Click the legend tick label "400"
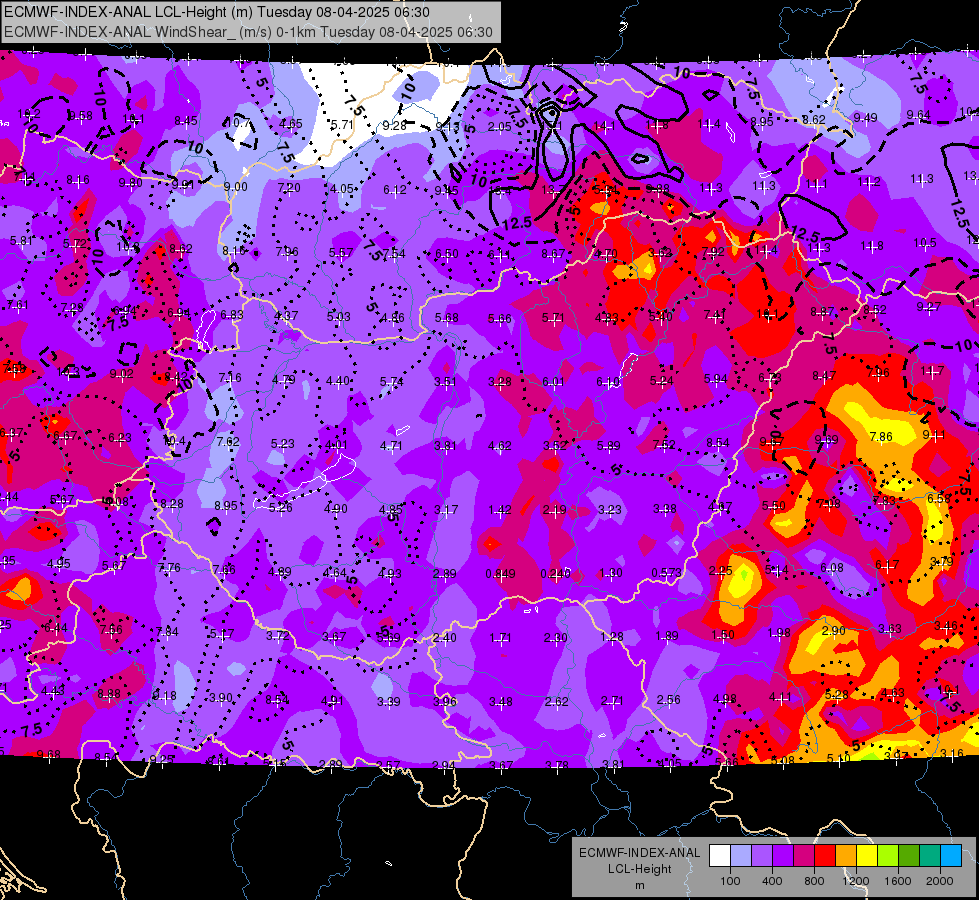Image resolution: width=979 pixels, height=900 pixels. click(772, 881)
